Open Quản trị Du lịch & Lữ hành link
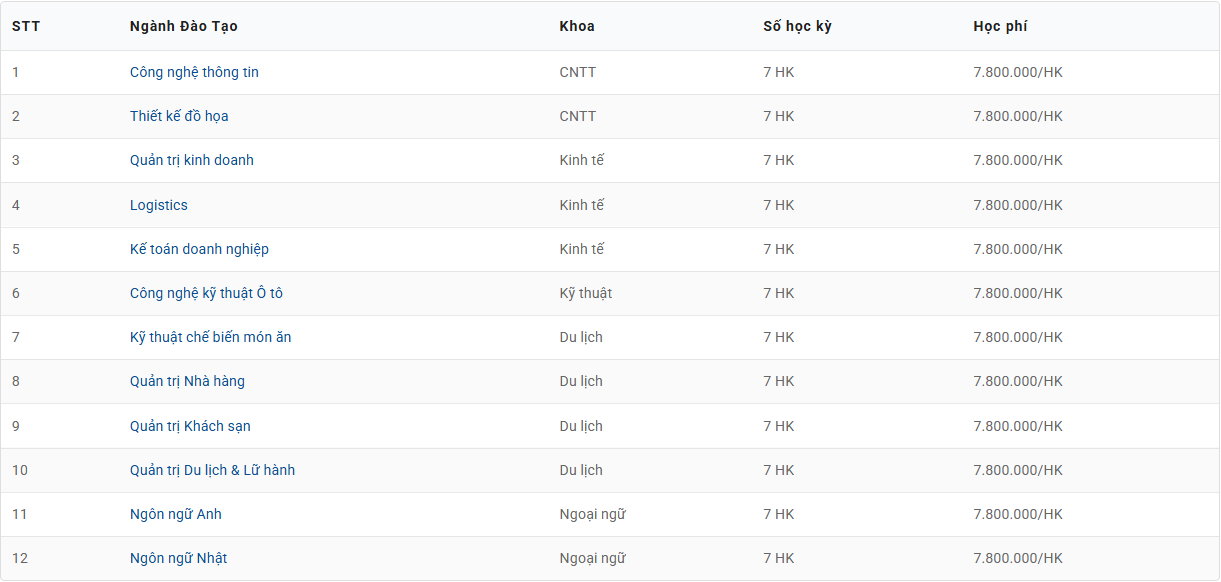 (212, 470)
